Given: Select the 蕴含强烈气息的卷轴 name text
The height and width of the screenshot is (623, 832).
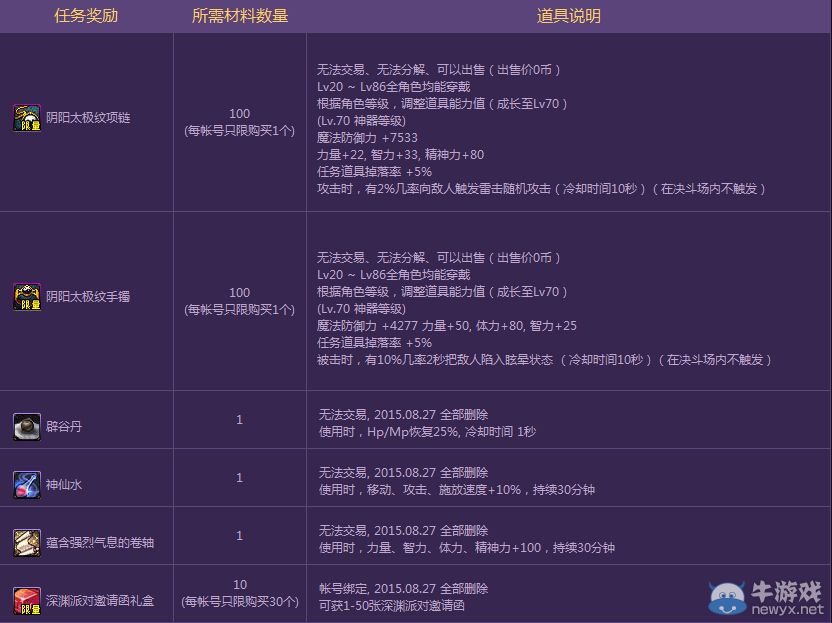Looking at the screenshot, I should point(100,543).
